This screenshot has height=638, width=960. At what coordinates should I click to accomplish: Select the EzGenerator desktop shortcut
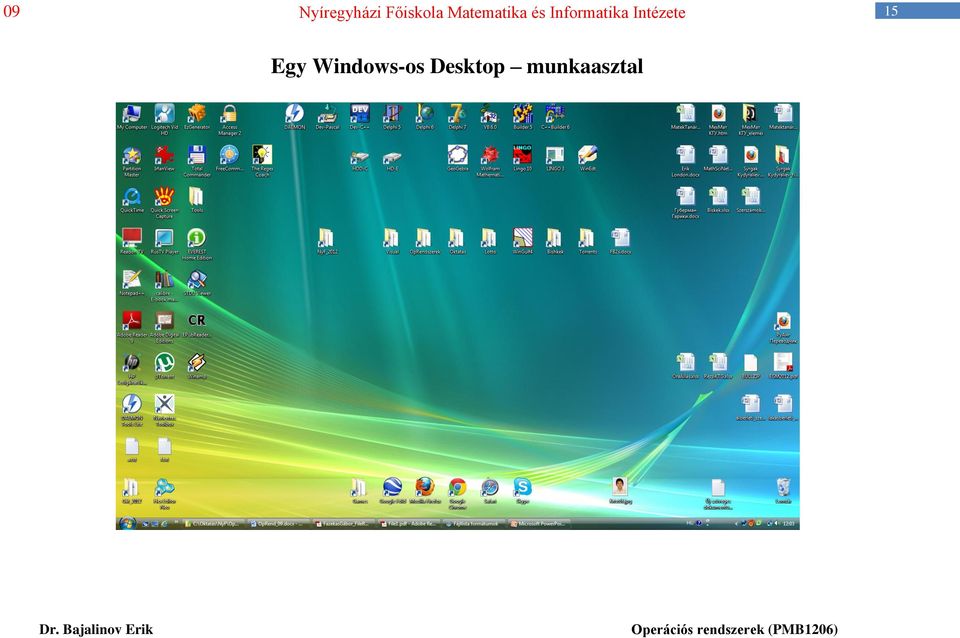197,118
